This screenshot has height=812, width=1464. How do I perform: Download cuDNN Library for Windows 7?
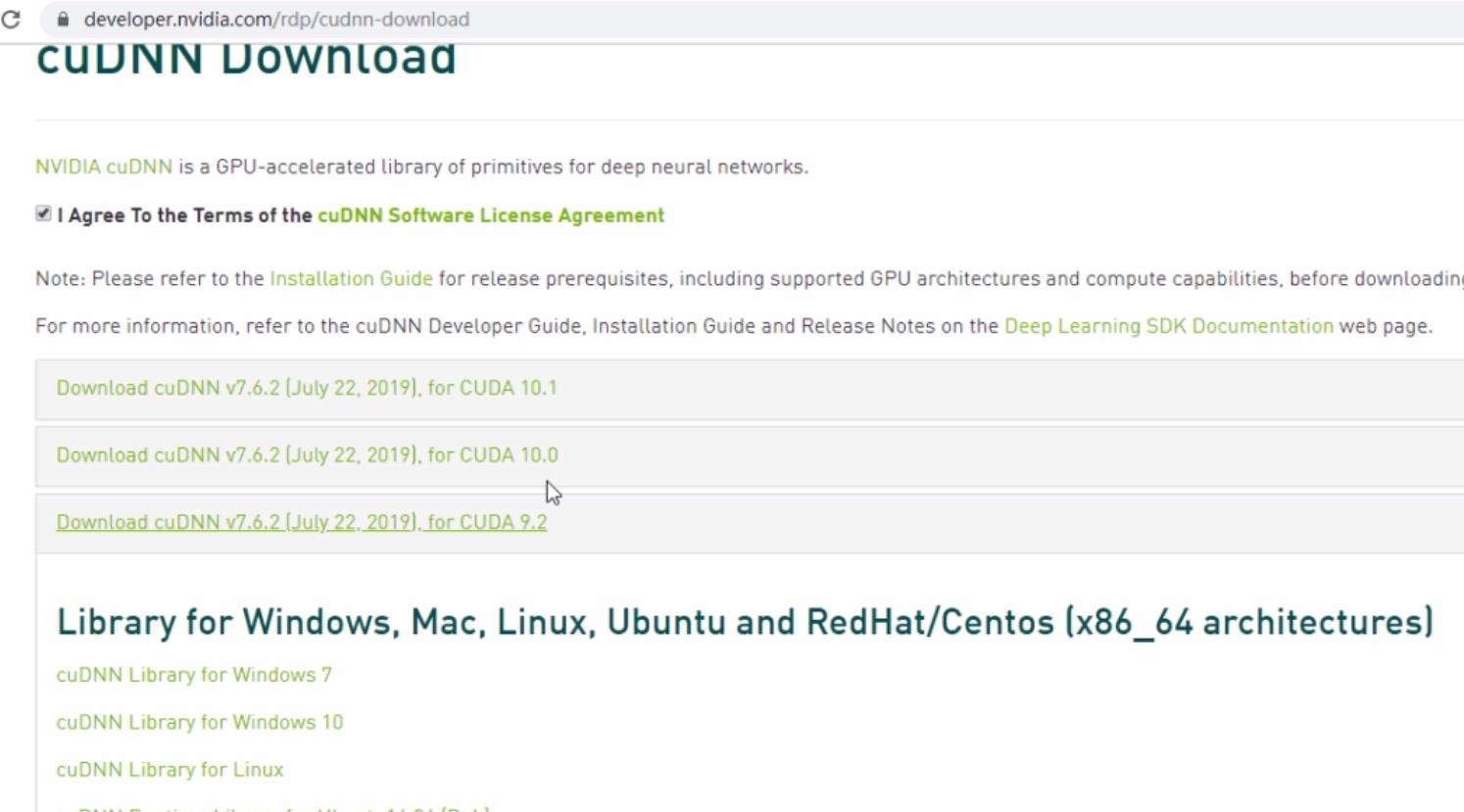click(x=194, y=675)
